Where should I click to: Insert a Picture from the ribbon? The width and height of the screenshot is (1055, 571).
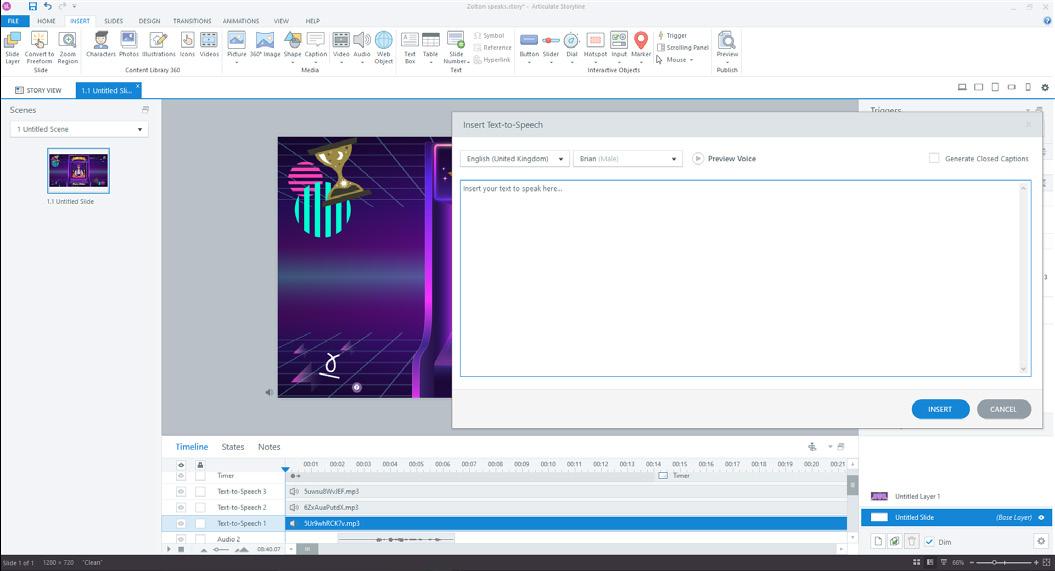tap(236, 47)
